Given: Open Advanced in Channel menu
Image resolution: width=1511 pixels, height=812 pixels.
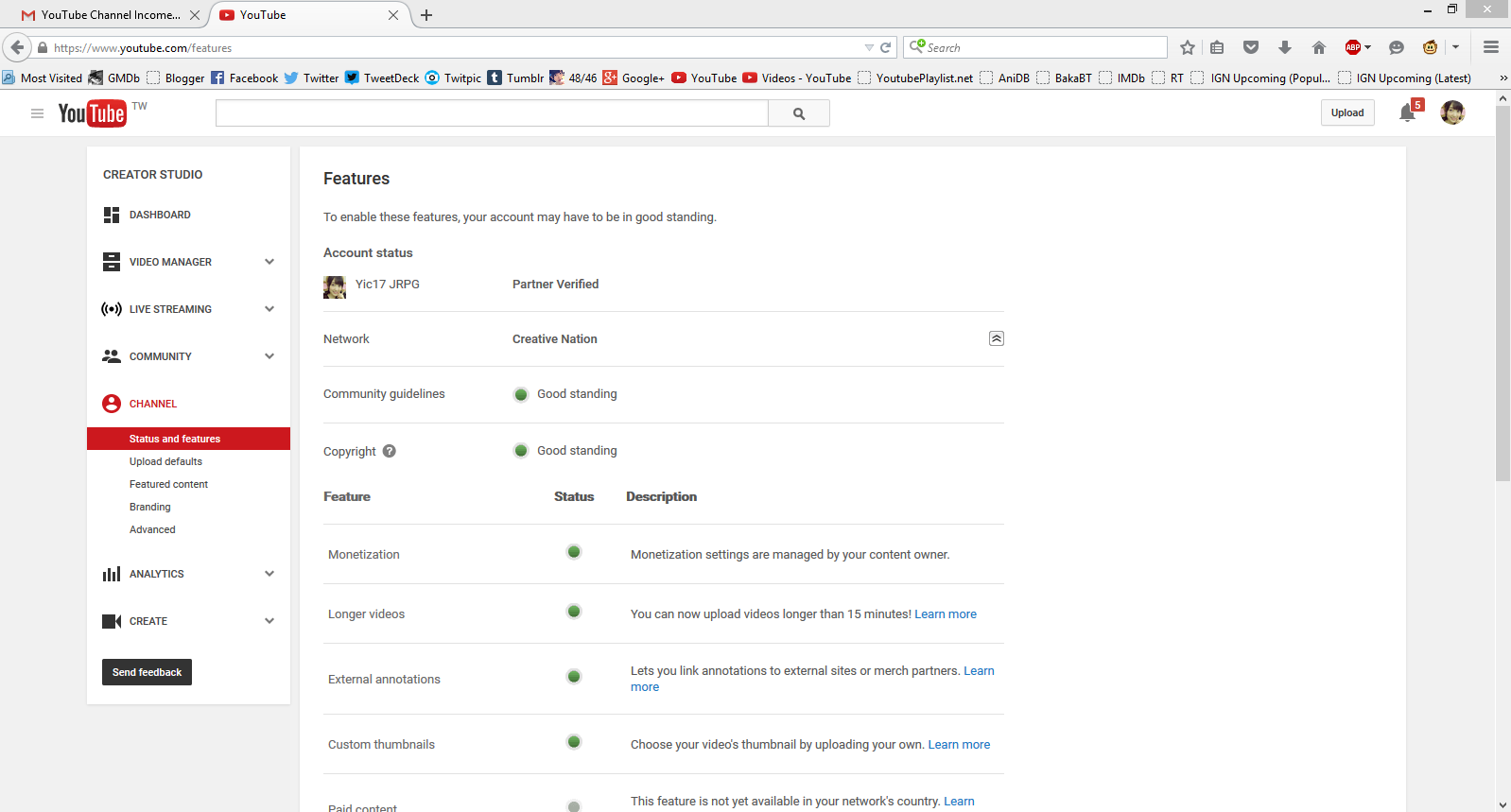Looking at the screenshot, I should 152,529.
